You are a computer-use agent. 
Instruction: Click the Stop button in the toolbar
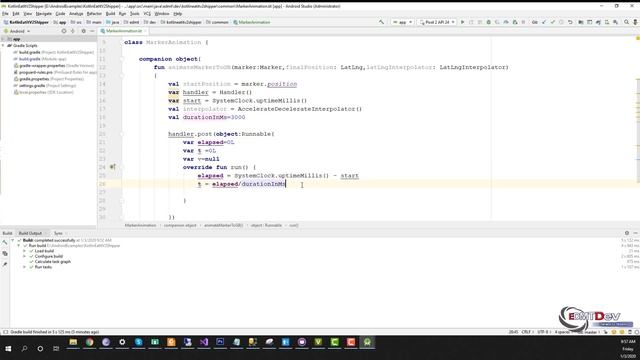[x=524, y=22]
